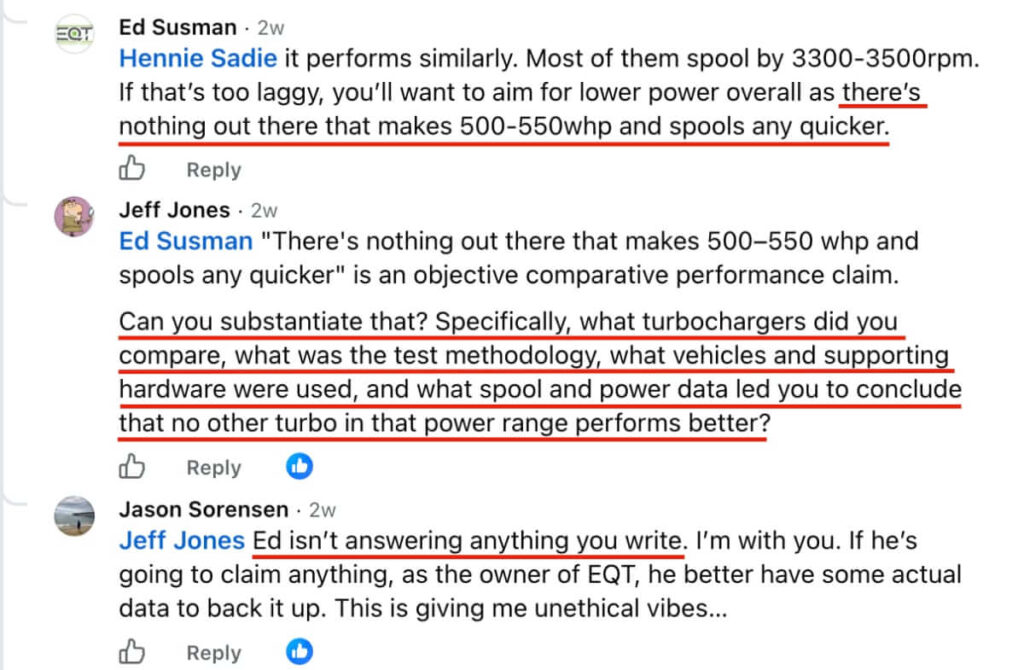The height and width of the screenshot is (670, 1024).
Task: Open the blue Jeff Jones mention link
Action: (x=182, y=541)
